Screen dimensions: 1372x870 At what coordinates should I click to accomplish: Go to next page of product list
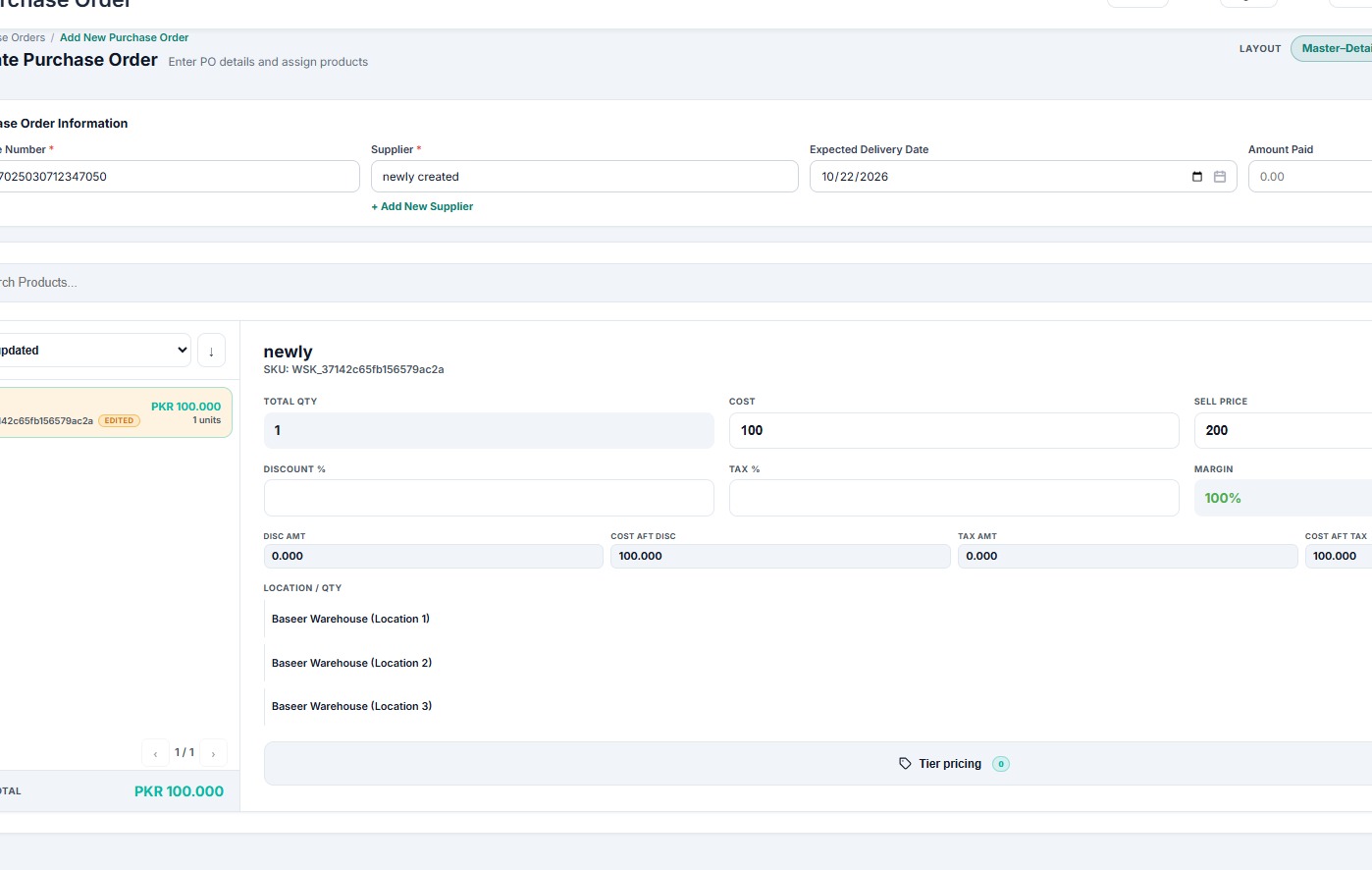213,753
